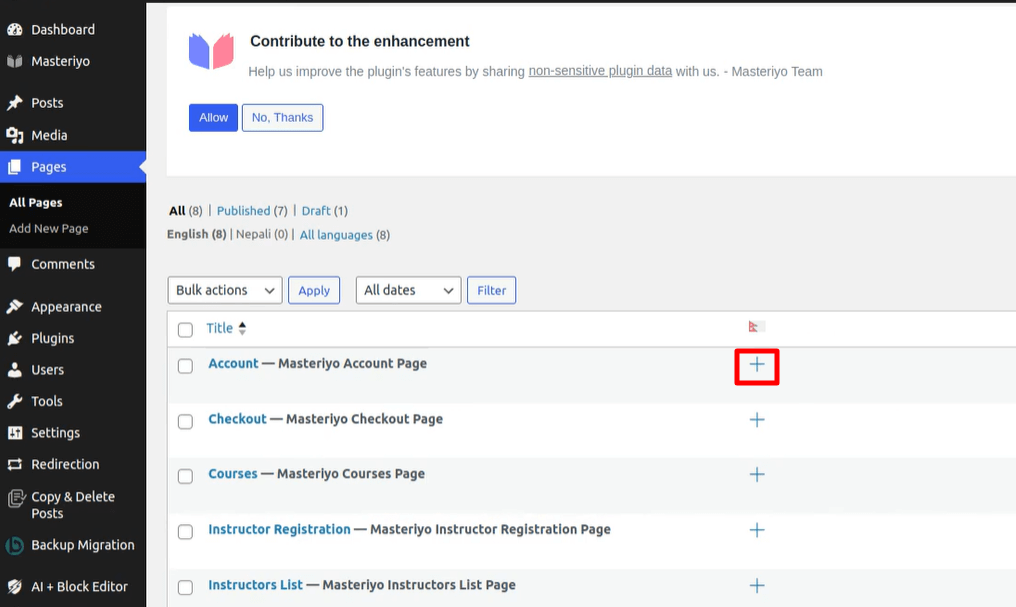Check the Instructors List row checkbox
Screen dimensions: 1016x607
185,588
